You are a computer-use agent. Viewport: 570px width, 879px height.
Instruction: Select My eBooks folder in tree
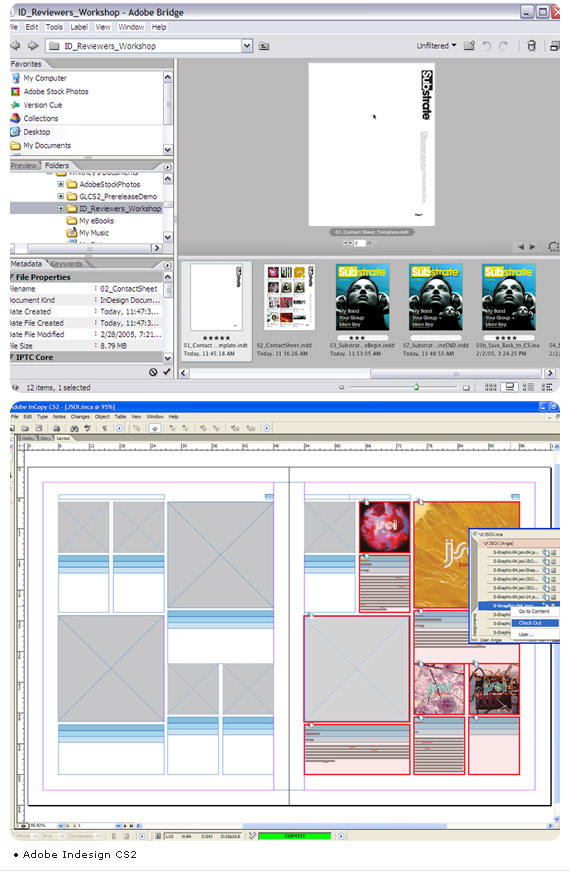(91, 221)
